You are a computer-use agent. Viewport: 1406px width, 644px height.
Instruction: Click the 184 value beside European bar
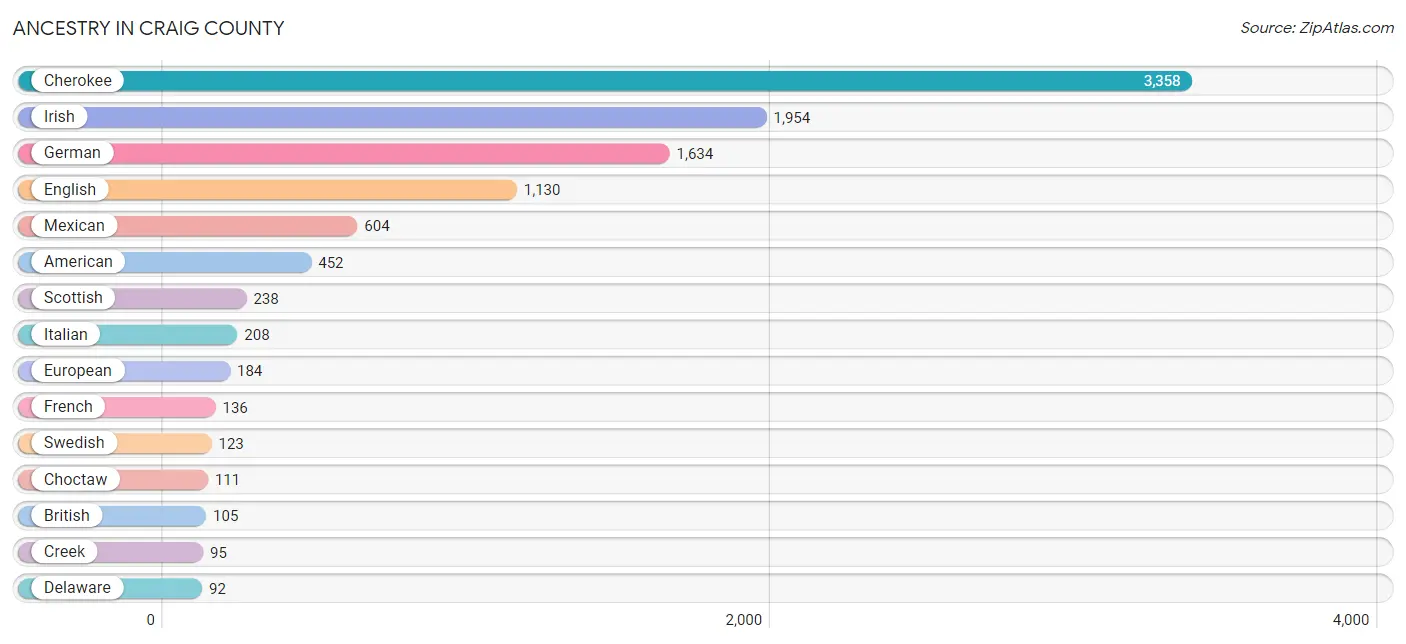(250, 371)
